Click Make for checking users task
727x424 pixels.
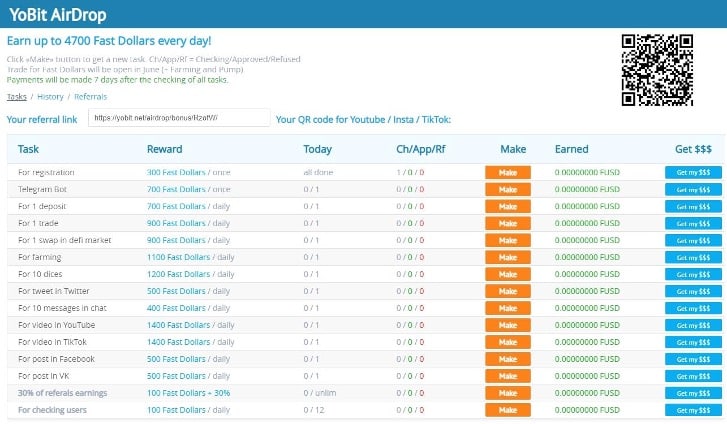tap(508, 410)
